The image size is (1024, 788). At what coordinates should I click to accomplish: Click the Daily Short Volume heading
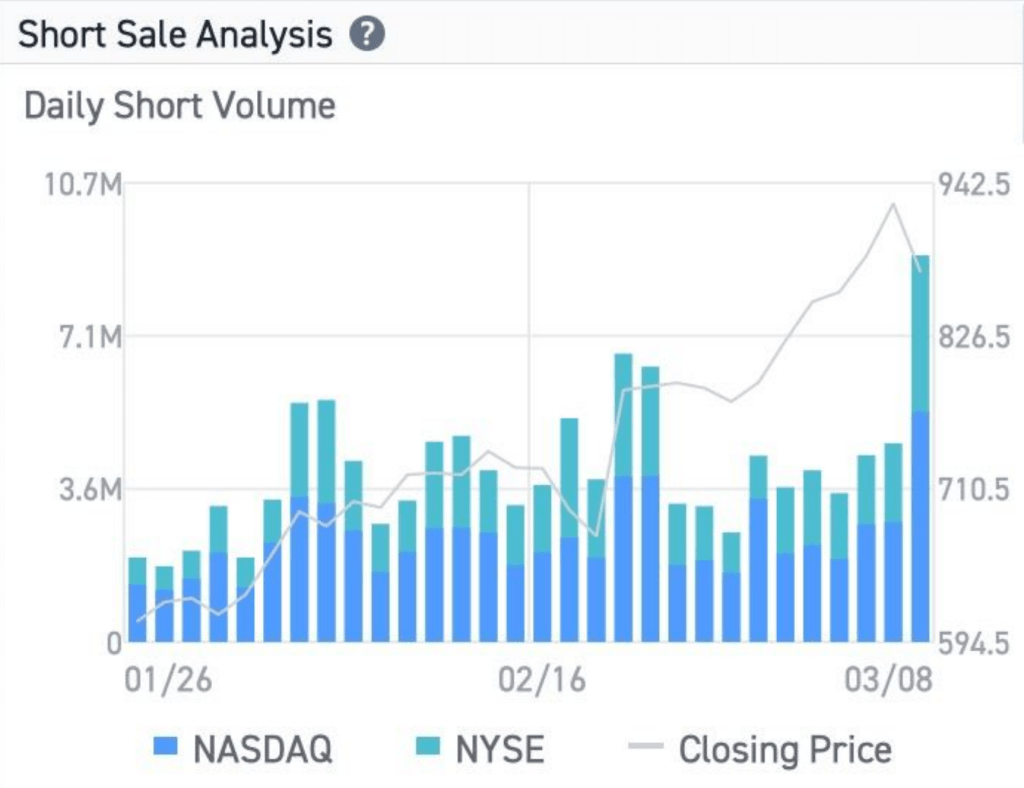(180, 106)
